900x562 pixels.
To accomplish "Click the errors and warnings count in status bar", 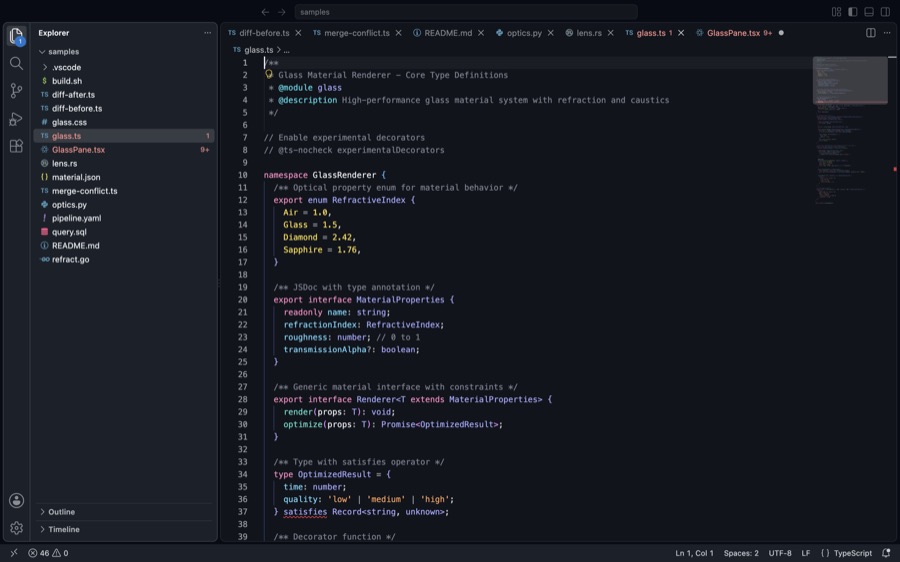I will [x=48, y=553].
